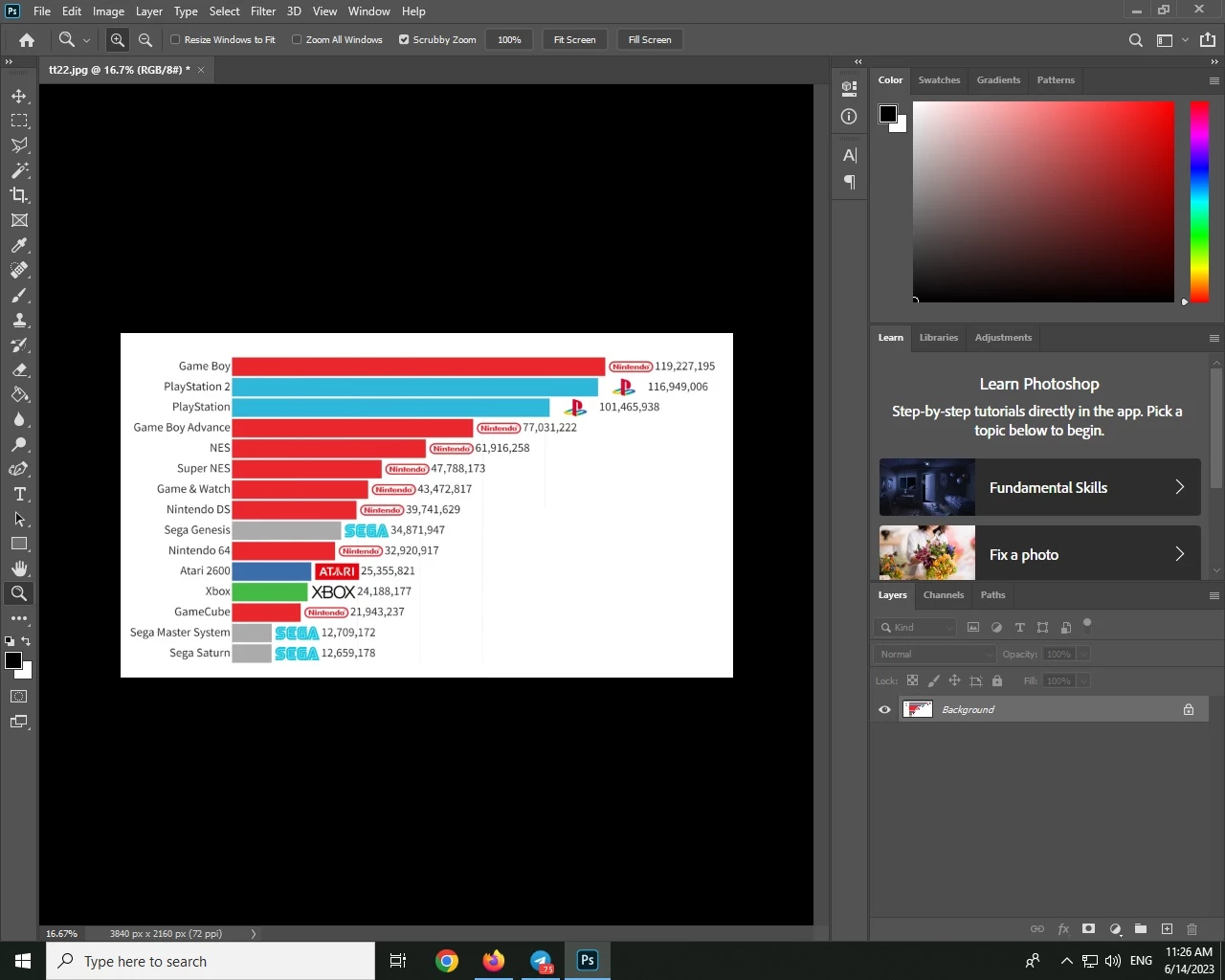Screen dimensions: 1225x980
Task: Expand the status bar info arrow
Action: tap(254, 933)
